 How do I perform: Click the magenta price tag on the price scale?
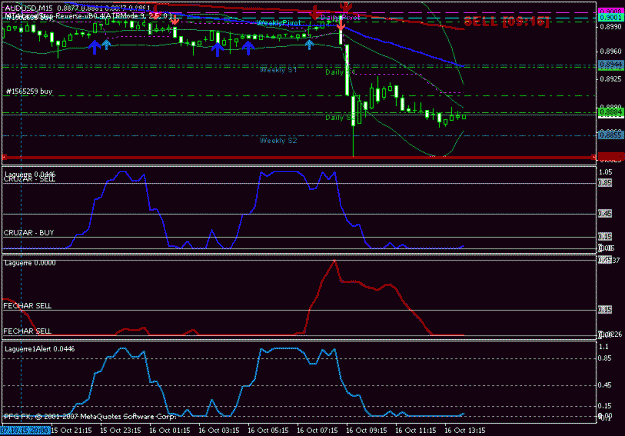click(x=611, y=11)
